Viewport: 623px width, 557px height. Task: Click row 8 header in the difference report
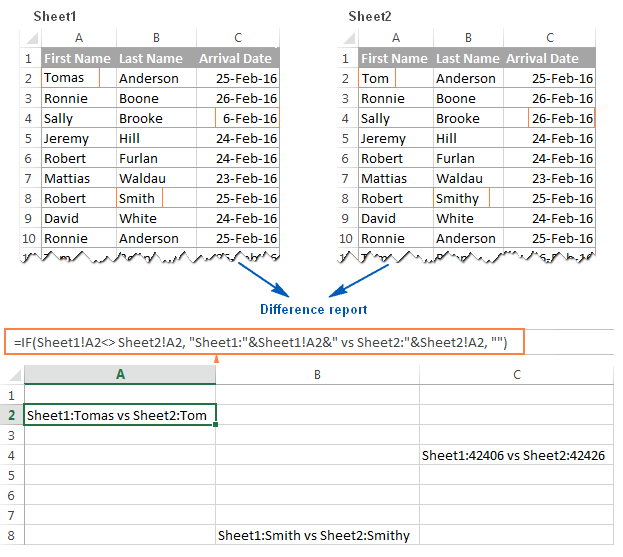(12, 535)
